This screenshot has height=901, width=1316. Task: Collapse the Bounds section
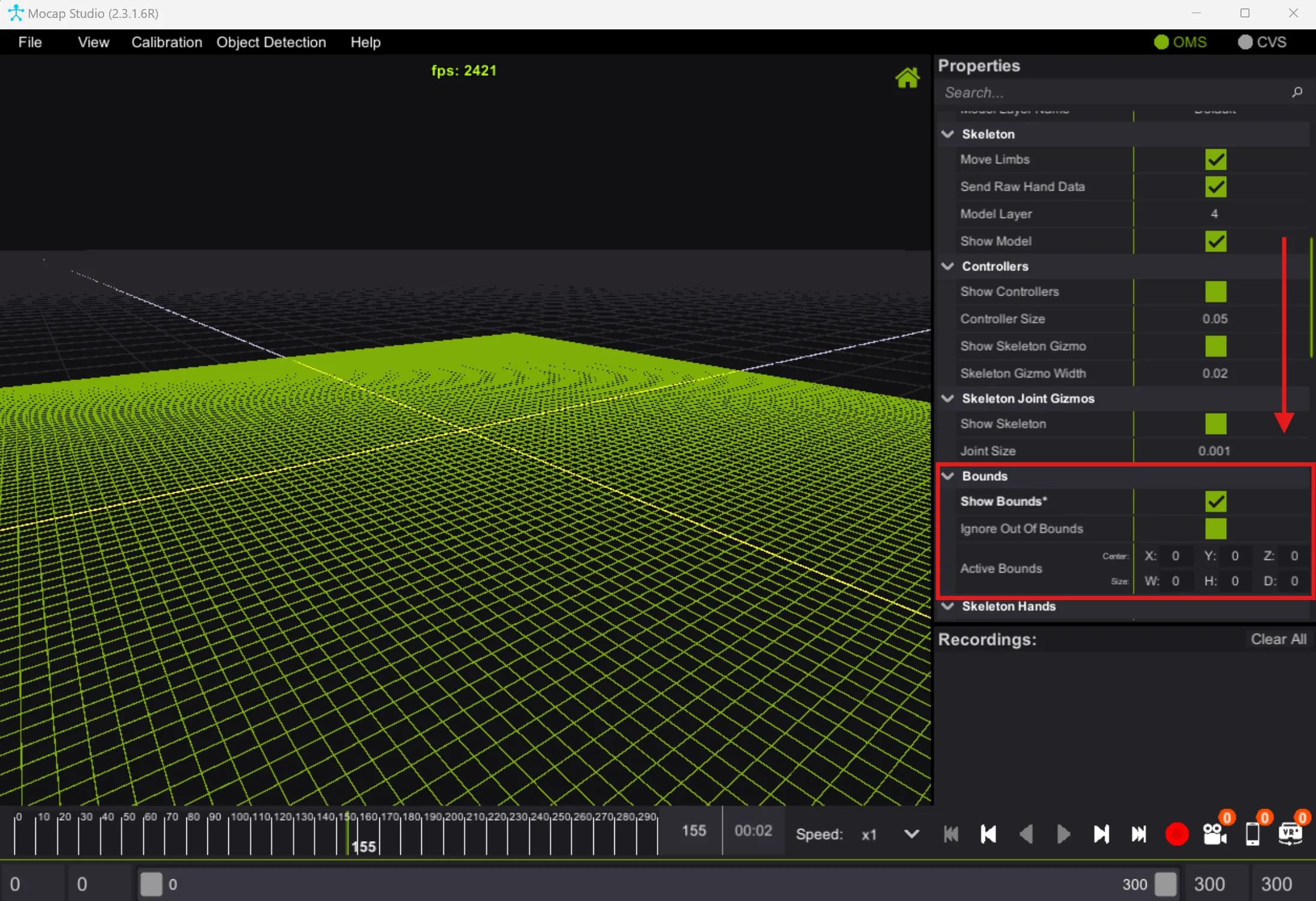[948, 476]
